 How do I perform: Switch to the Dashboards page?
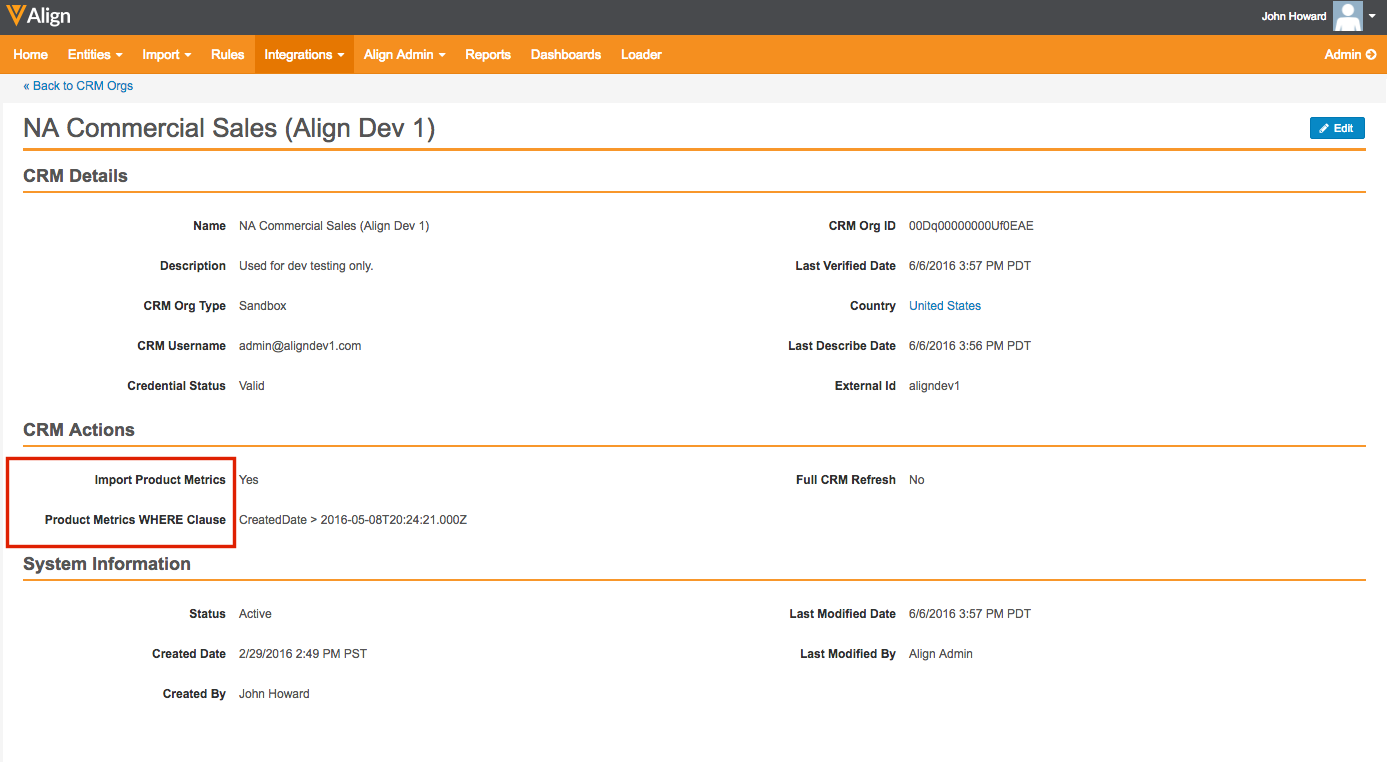(566, 55)
